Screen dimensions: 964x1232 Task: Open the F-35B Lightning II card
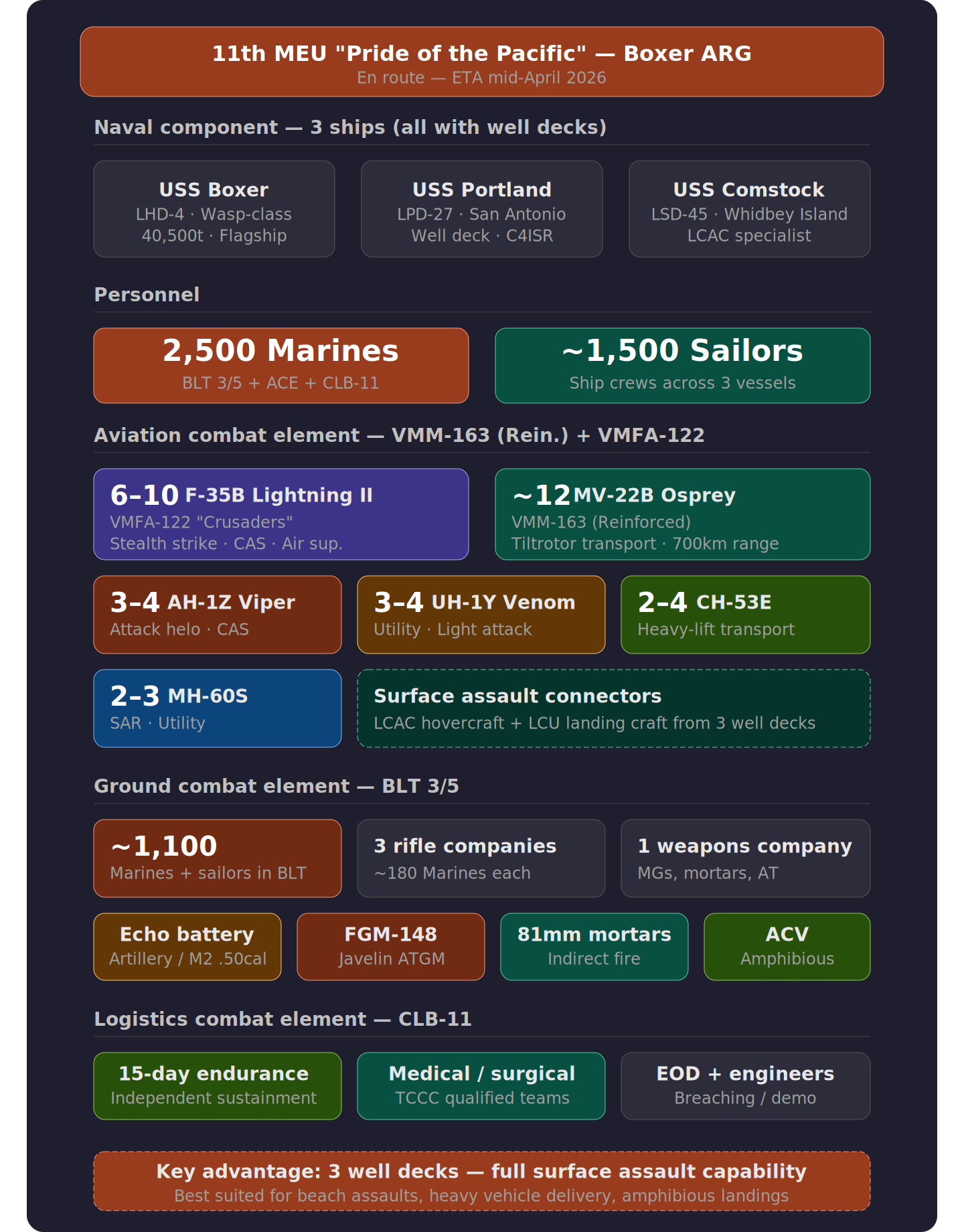(281, 514)
